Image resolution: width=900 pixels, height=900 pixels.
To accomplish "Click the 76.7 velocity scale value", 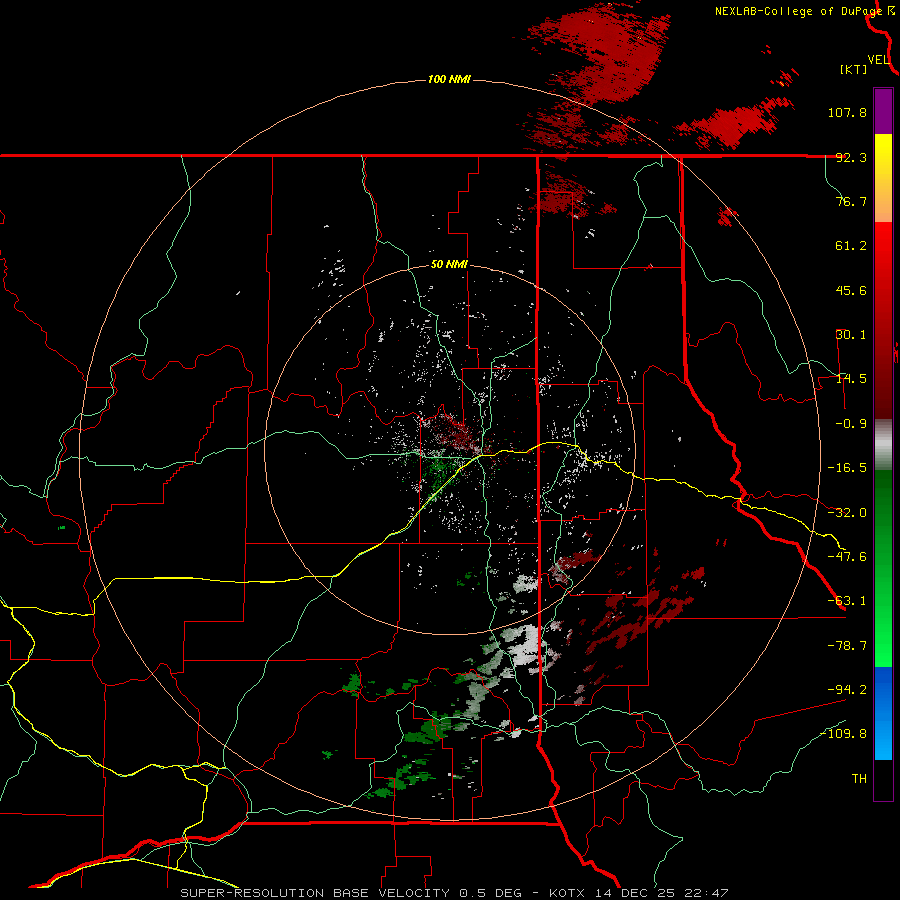I will 851,201.
